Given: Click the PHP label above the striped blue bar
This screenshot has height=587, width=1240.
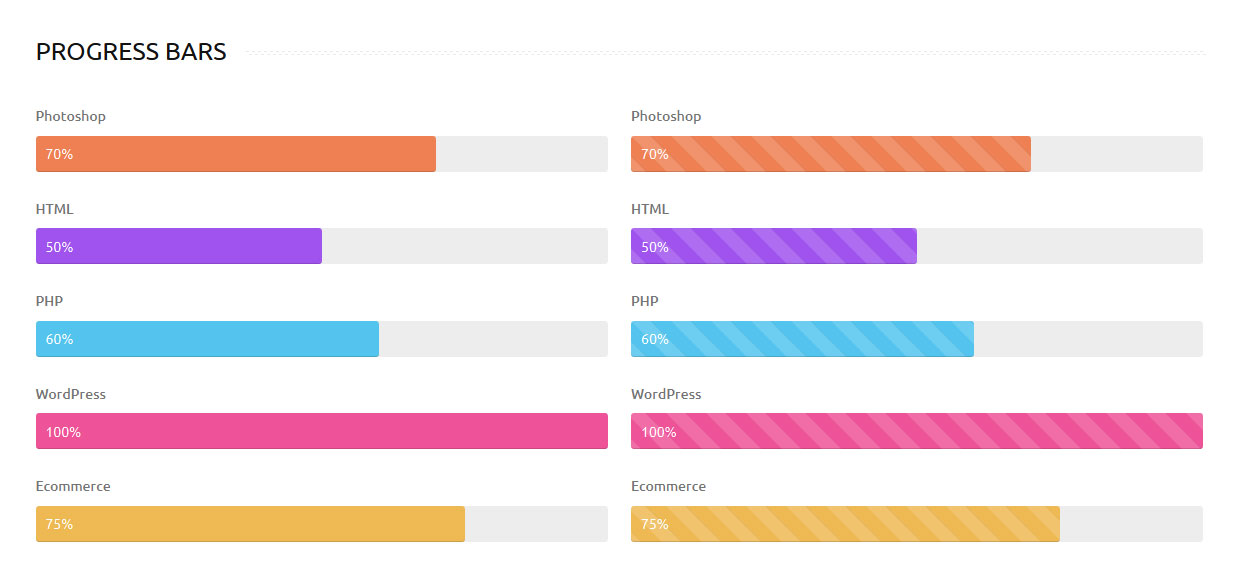Looking at the screenshot, I should tap(645, 301).
